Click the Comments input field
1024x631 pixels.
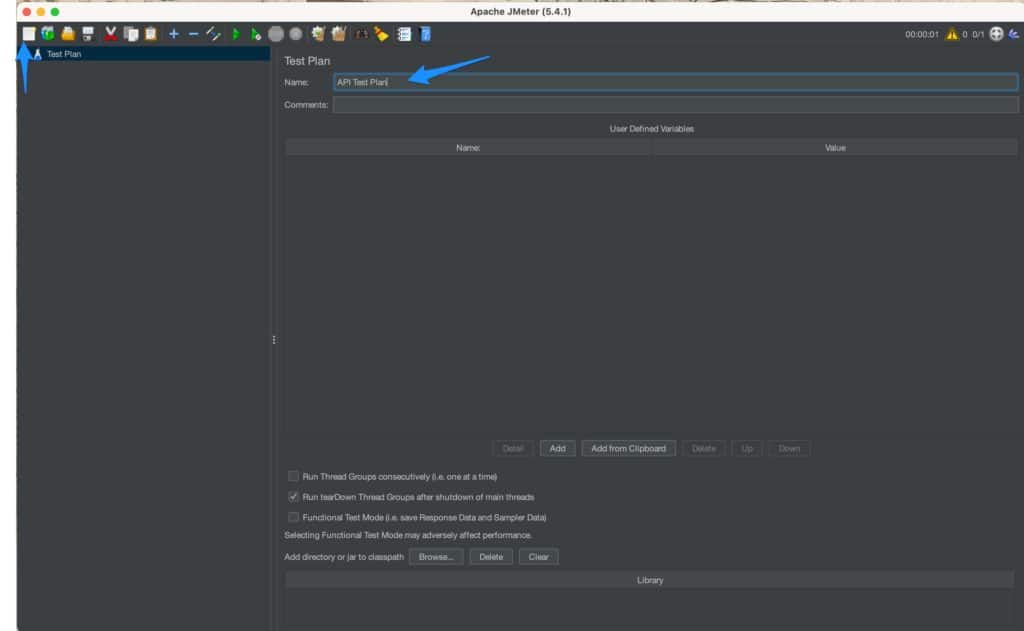[x=675, y=105]
